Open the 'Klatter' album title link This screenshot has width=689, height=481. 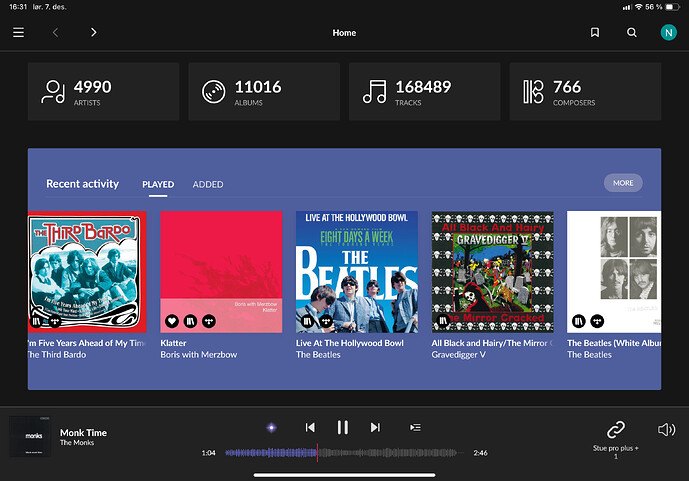point(173,343)
